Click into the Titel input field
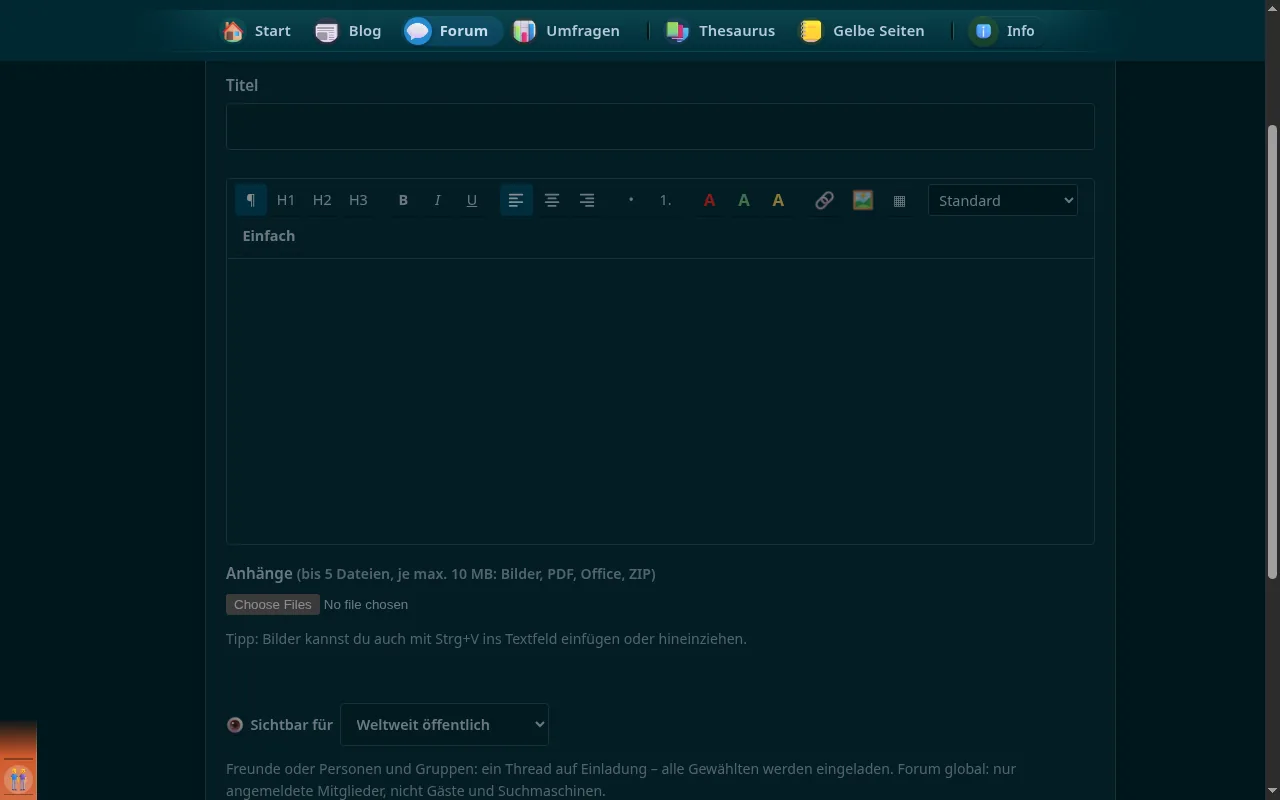This screenshot has width=1280, height=800. click(660, 127)
